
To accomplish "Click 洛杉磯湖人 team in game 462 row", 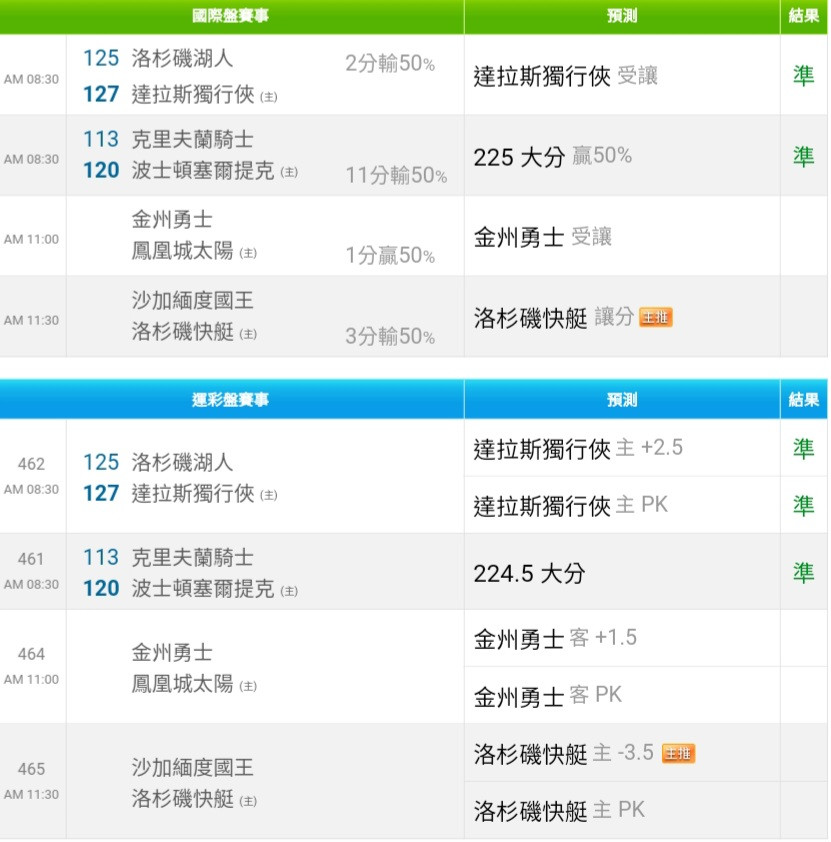I will pyautogui.click(x=183, y=462).
